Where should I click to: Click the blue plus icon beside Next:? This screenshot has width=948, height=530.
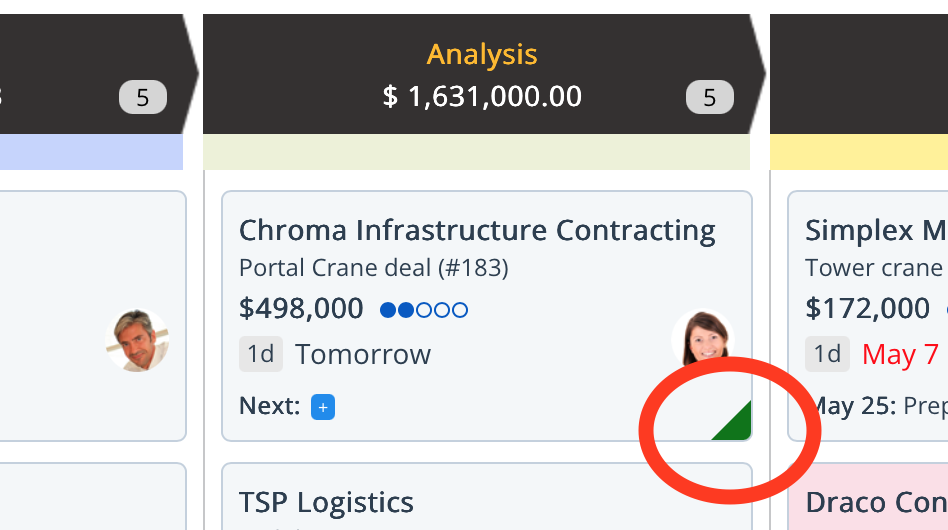point(322,407)
